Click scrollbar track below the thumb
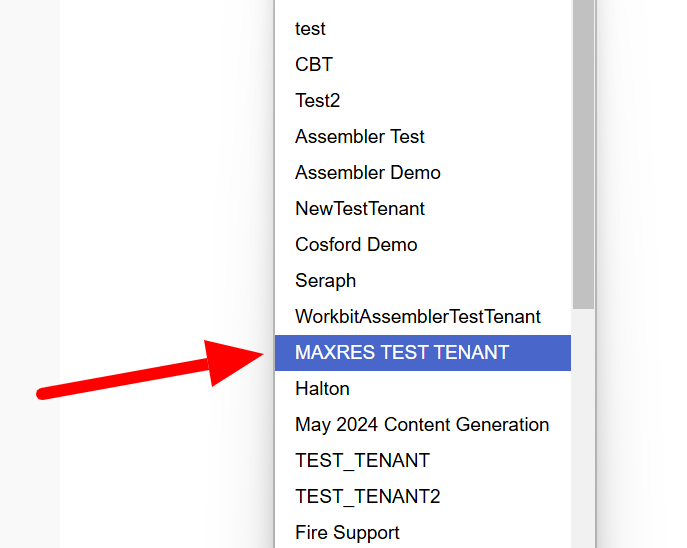Image resolution: width=687 pixels, height=548 pixels. [x=583, y=430]
